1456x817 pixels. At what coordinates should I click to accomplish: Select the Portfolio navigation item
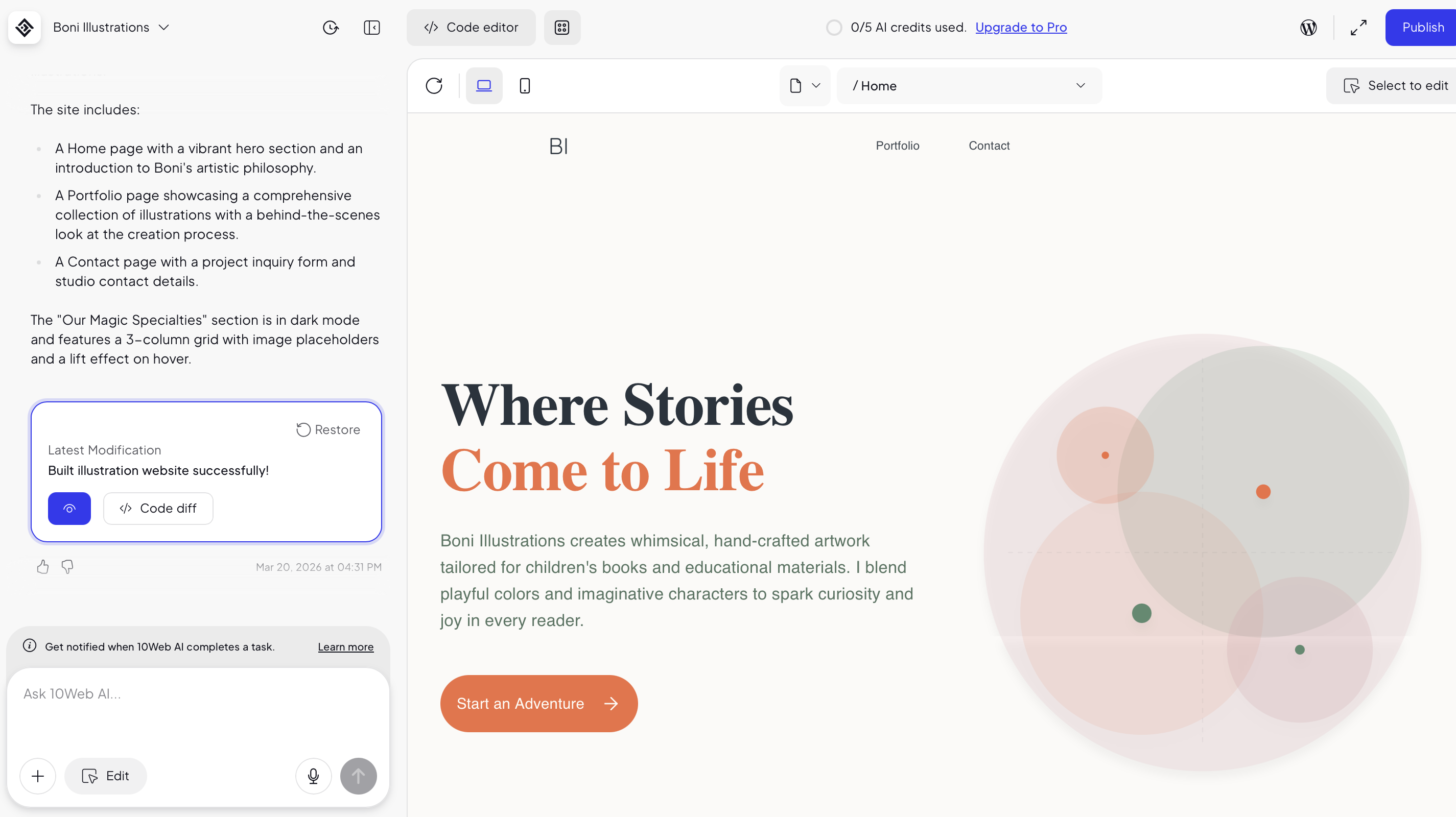[897, 146]
